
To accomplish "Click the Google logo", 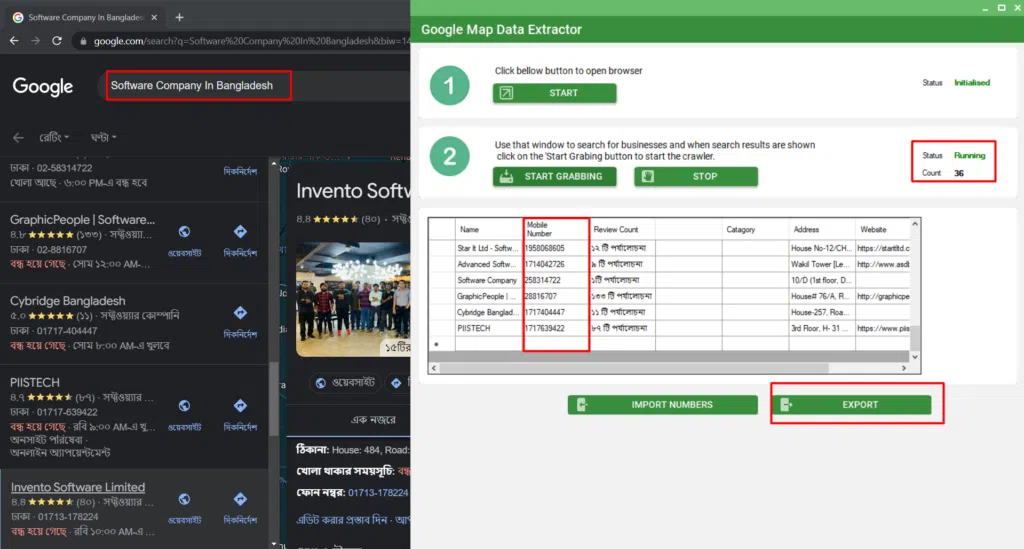I will click(42, 86).
